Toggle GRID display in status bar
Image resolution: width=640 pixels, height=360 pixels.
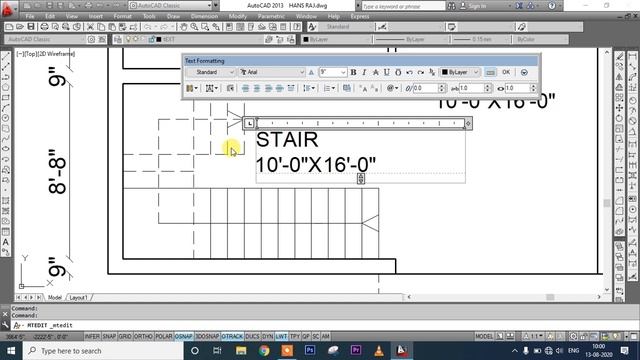tap(124, 336)
